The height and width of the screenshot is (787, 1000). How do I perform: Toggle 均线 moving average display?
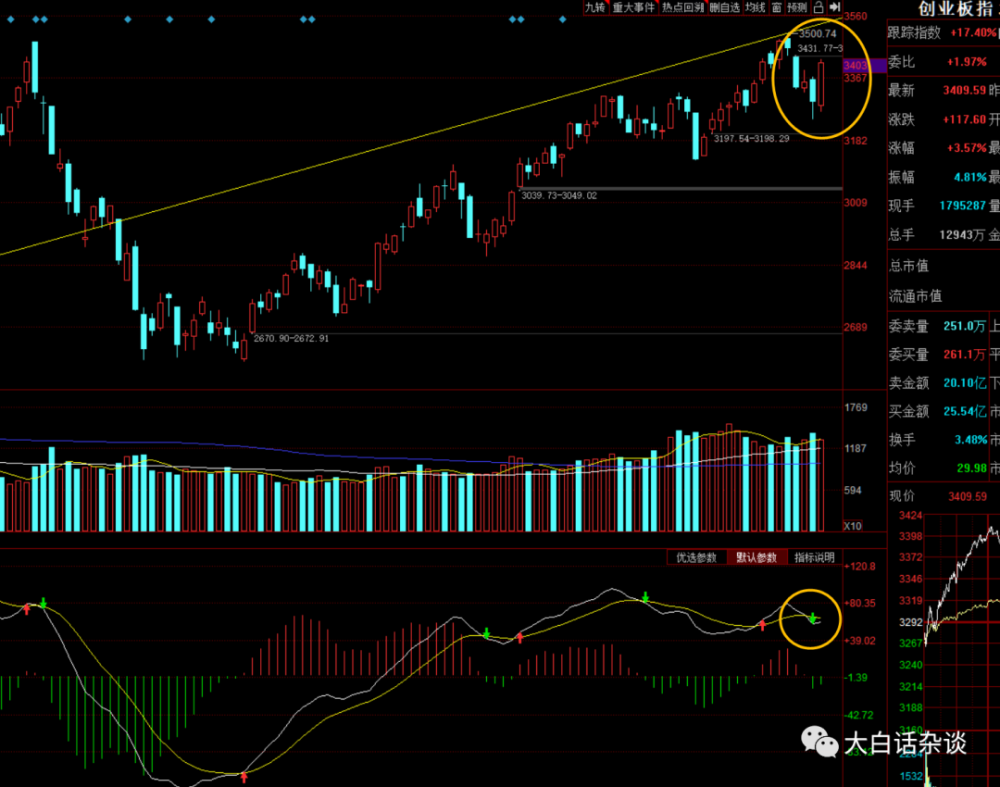(755, 7)
